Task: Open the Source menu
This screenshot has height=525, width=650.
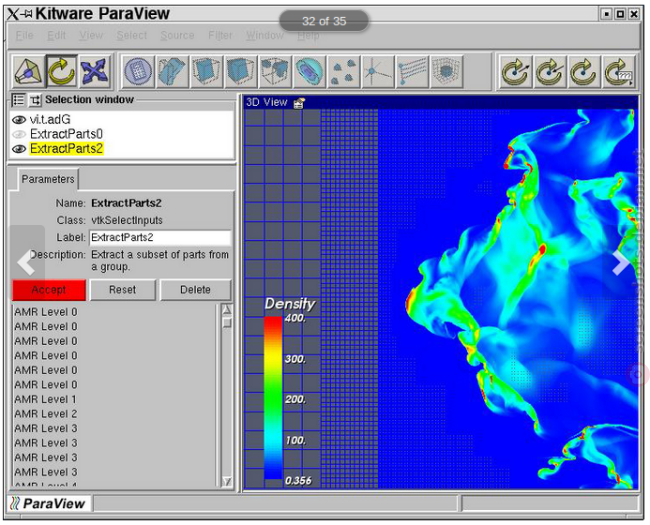Action: tap(177, 35)
